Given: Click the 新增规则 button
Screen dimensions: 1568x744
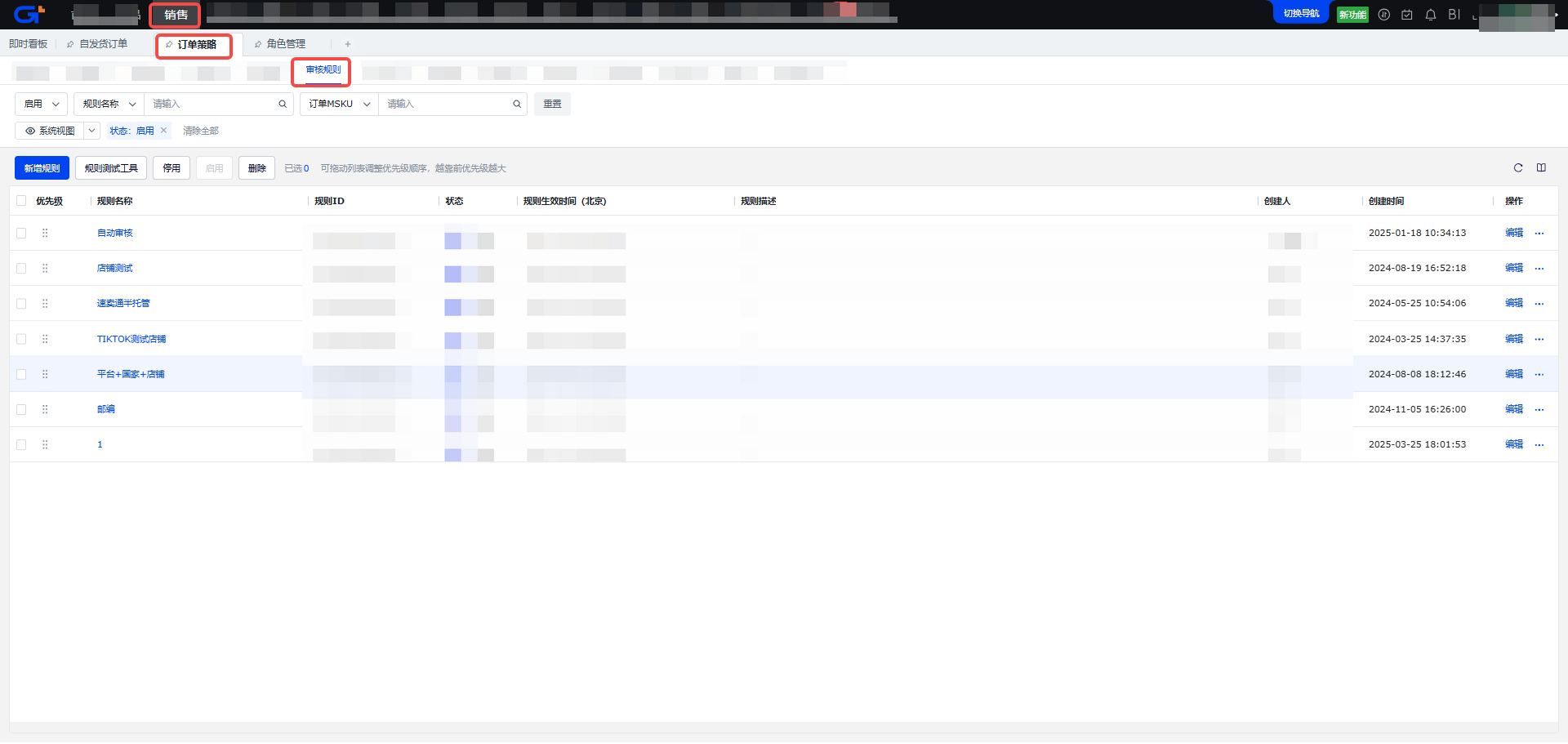Looking at the screenshot, I should (x=42, y=168).
